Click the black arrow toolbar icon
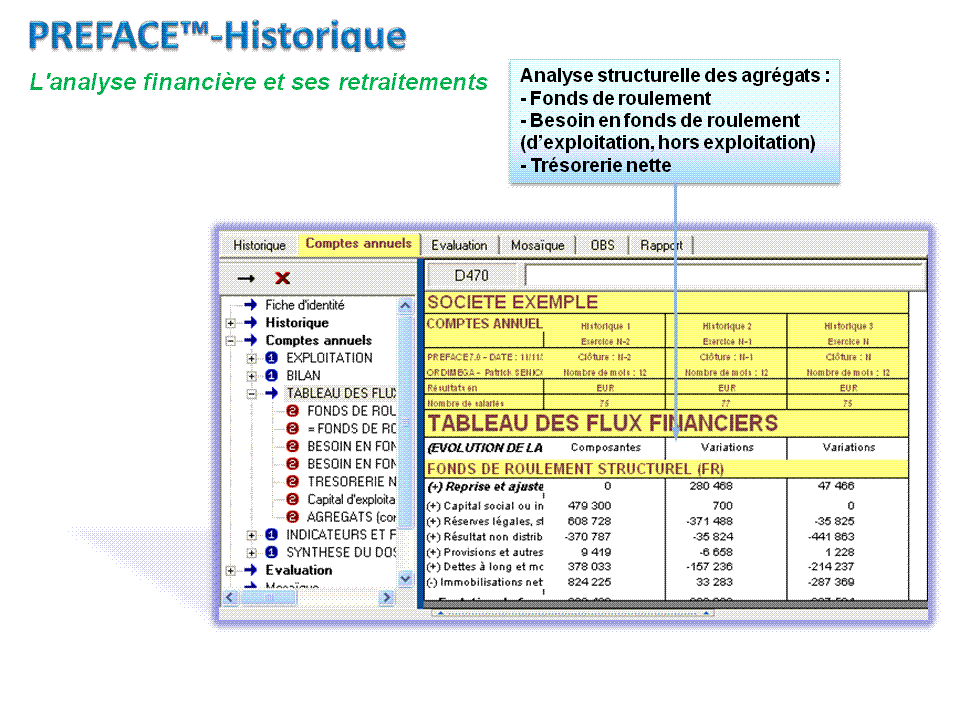Screen dimensions: 960x720 (x=246, y=279)
